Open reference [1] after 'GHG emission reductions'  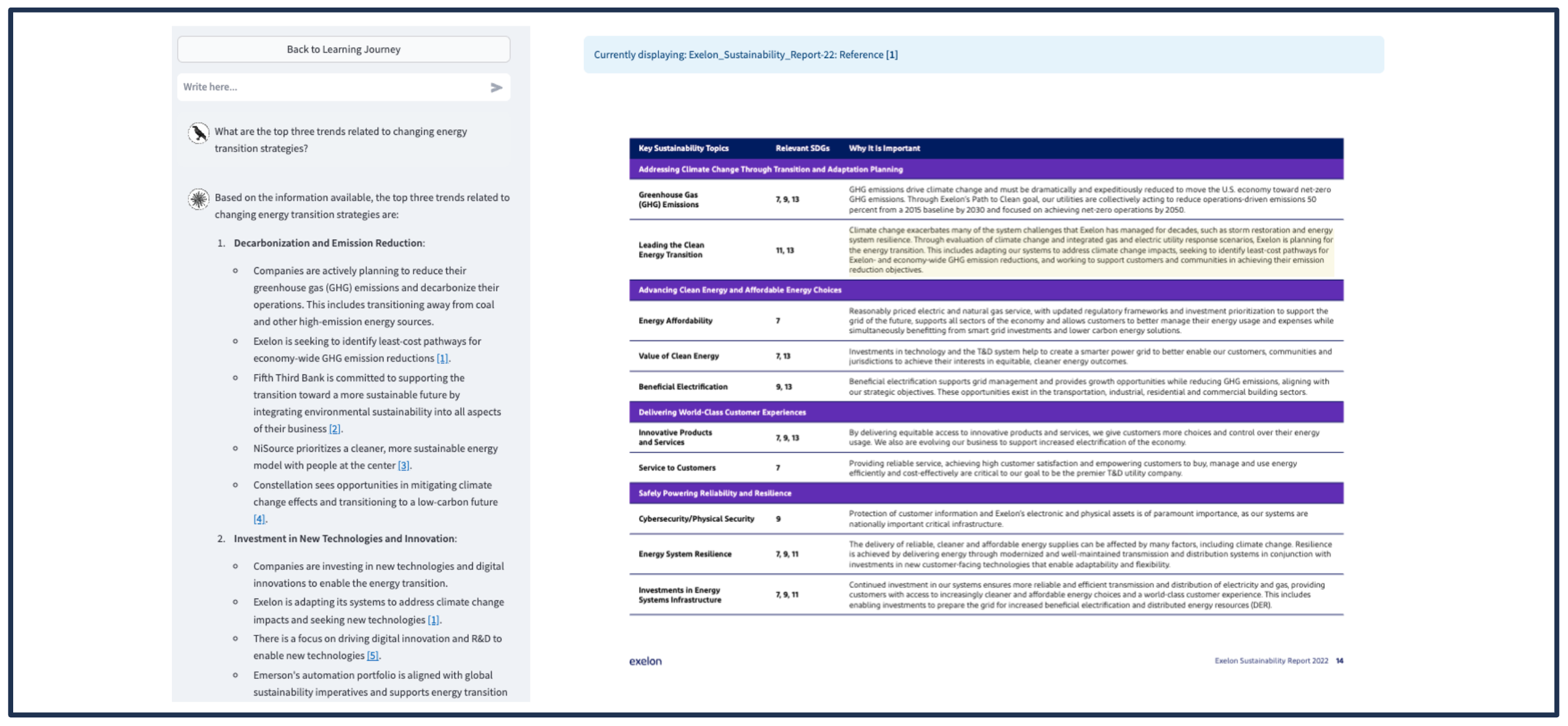coord(442,358)
